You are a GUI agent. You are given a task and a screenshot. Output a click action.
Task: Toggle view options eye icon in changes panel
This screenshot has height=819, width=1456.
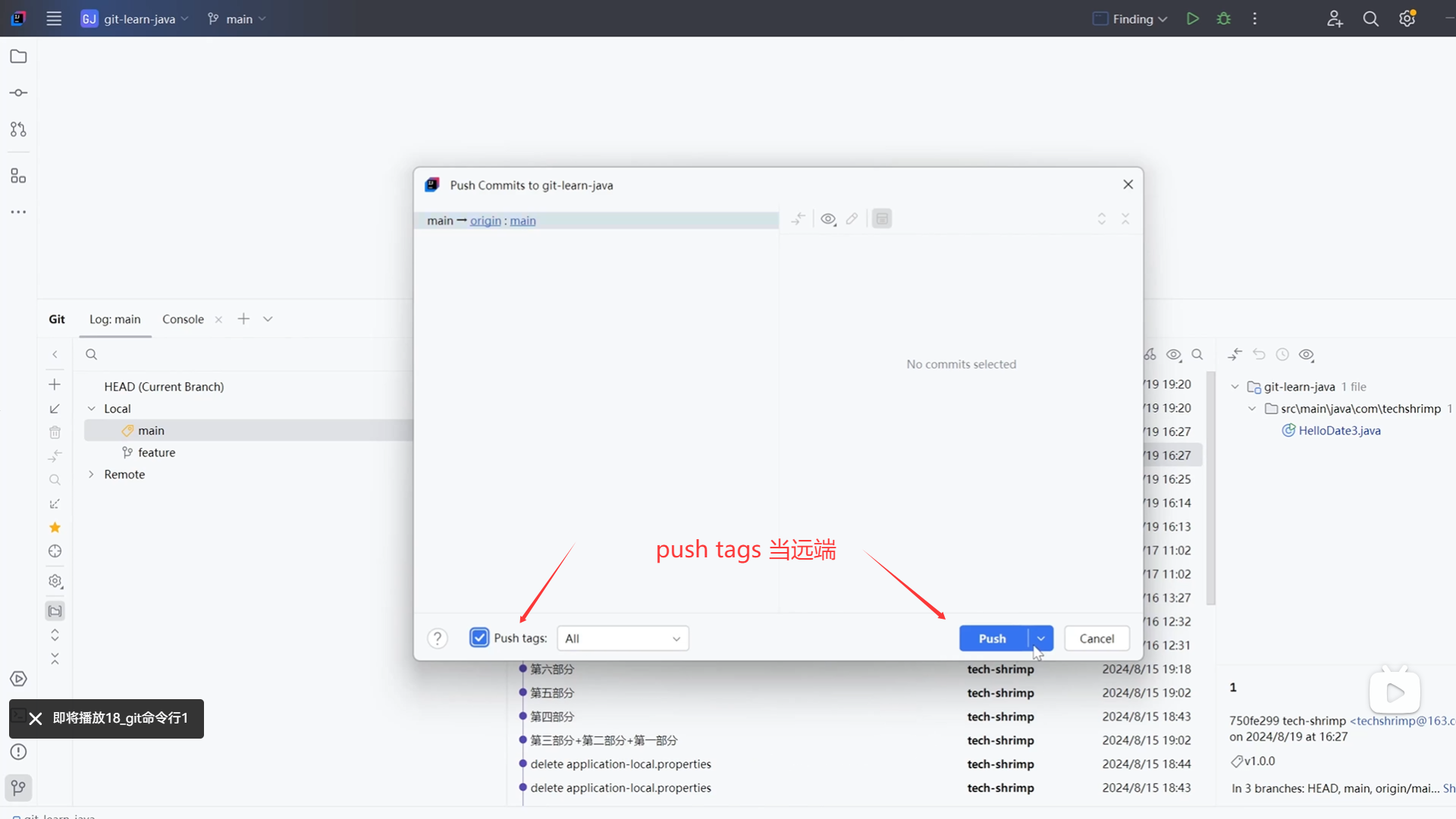coord(1306,354)
